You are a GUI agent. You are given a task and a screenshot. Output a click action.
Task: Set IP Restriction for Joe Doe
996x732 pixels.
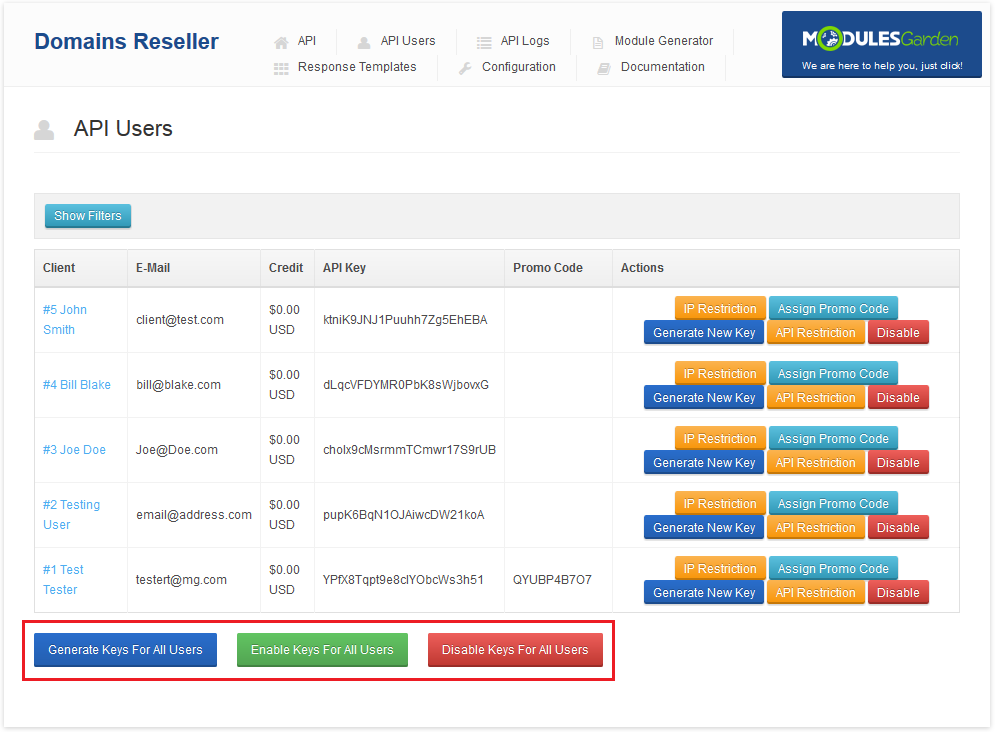pos(720,438)
